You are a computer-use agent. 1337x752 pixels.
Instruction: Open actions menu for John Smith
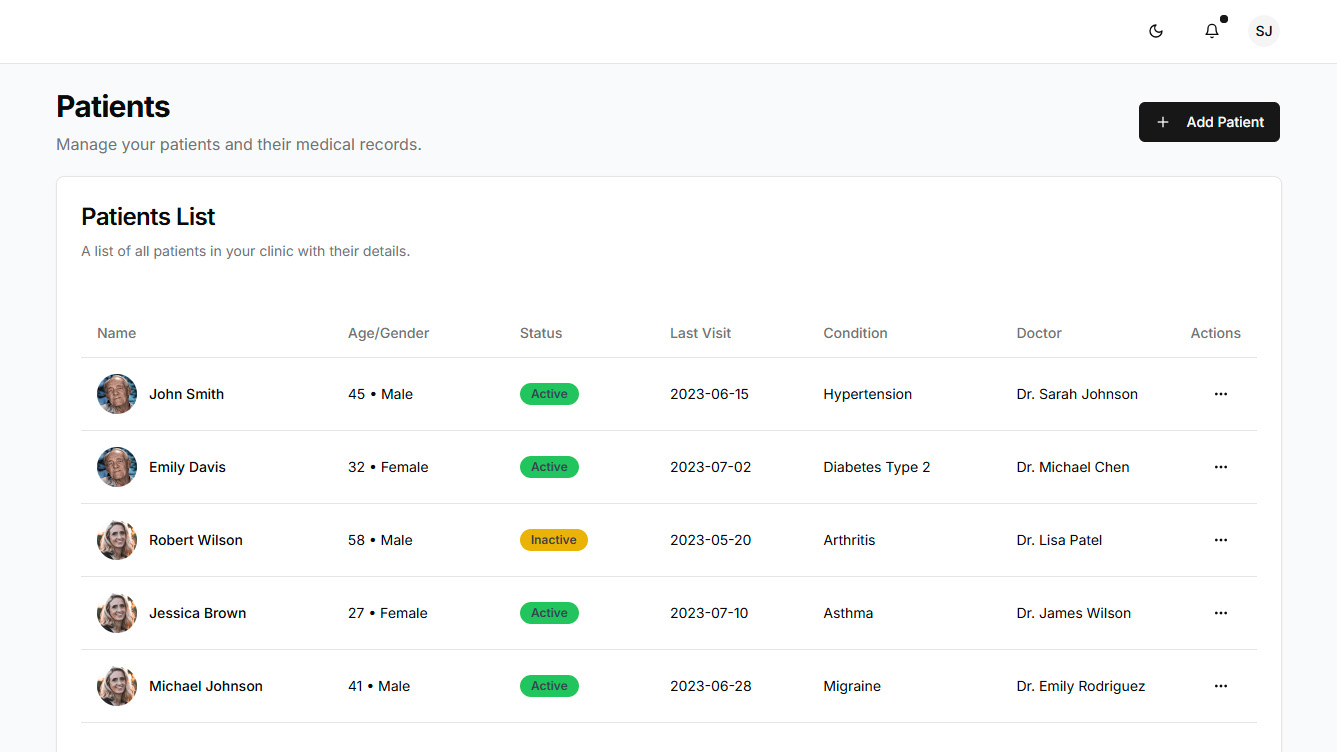click(1220, 394)
